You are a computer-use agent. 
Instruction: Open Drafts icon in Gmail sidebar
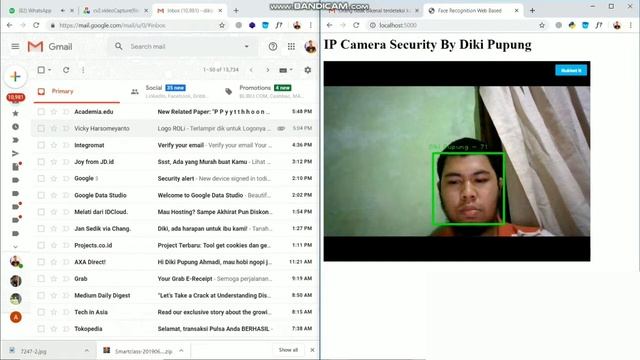click(16, 167)
